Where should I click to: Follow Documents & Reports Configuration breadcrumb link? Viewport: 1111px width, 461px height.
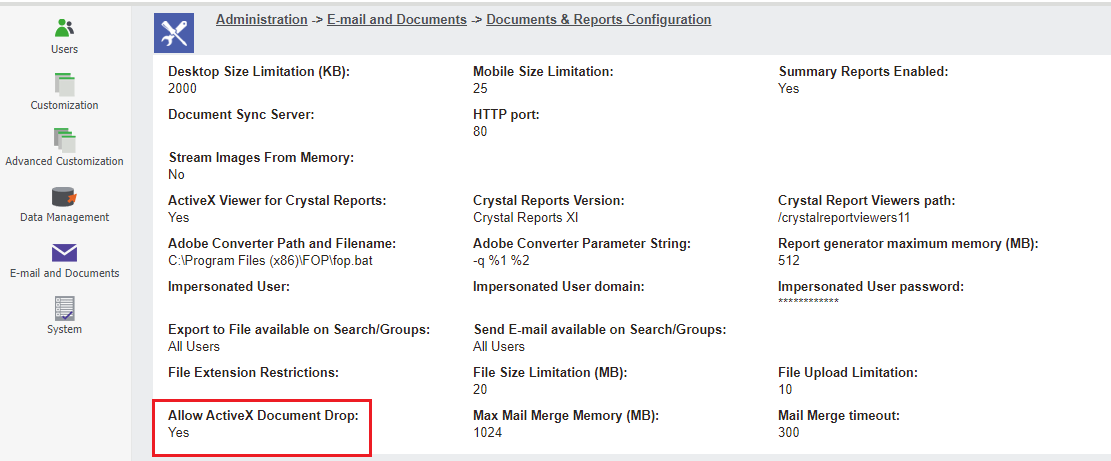(x=599, y=20)
